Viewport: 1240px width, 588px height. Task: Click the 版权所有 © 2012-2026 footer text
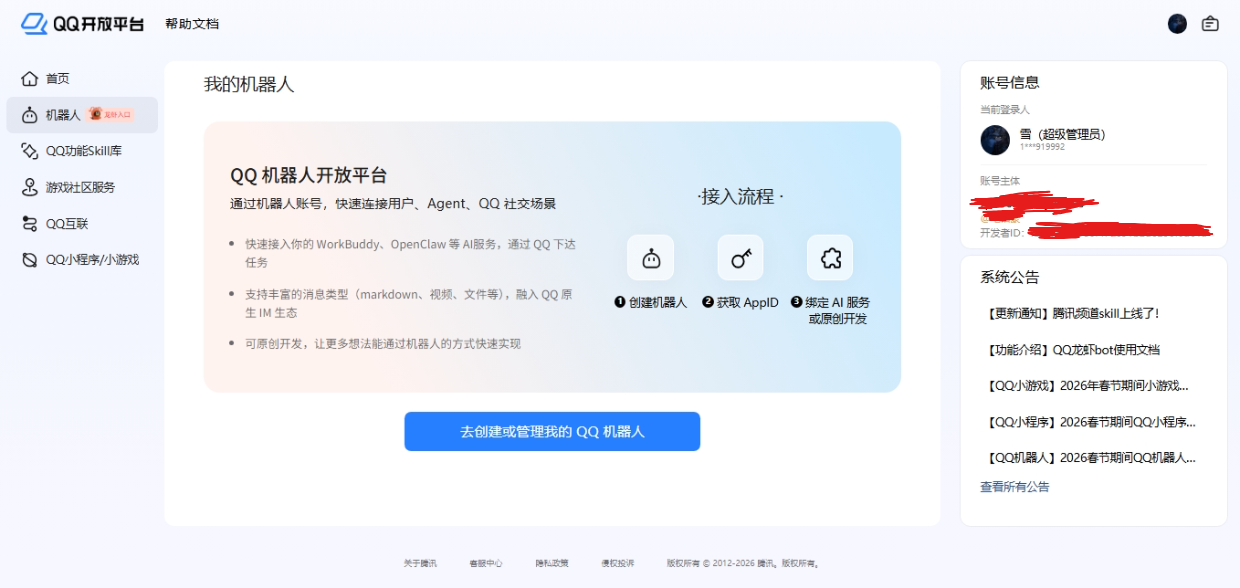744,563
